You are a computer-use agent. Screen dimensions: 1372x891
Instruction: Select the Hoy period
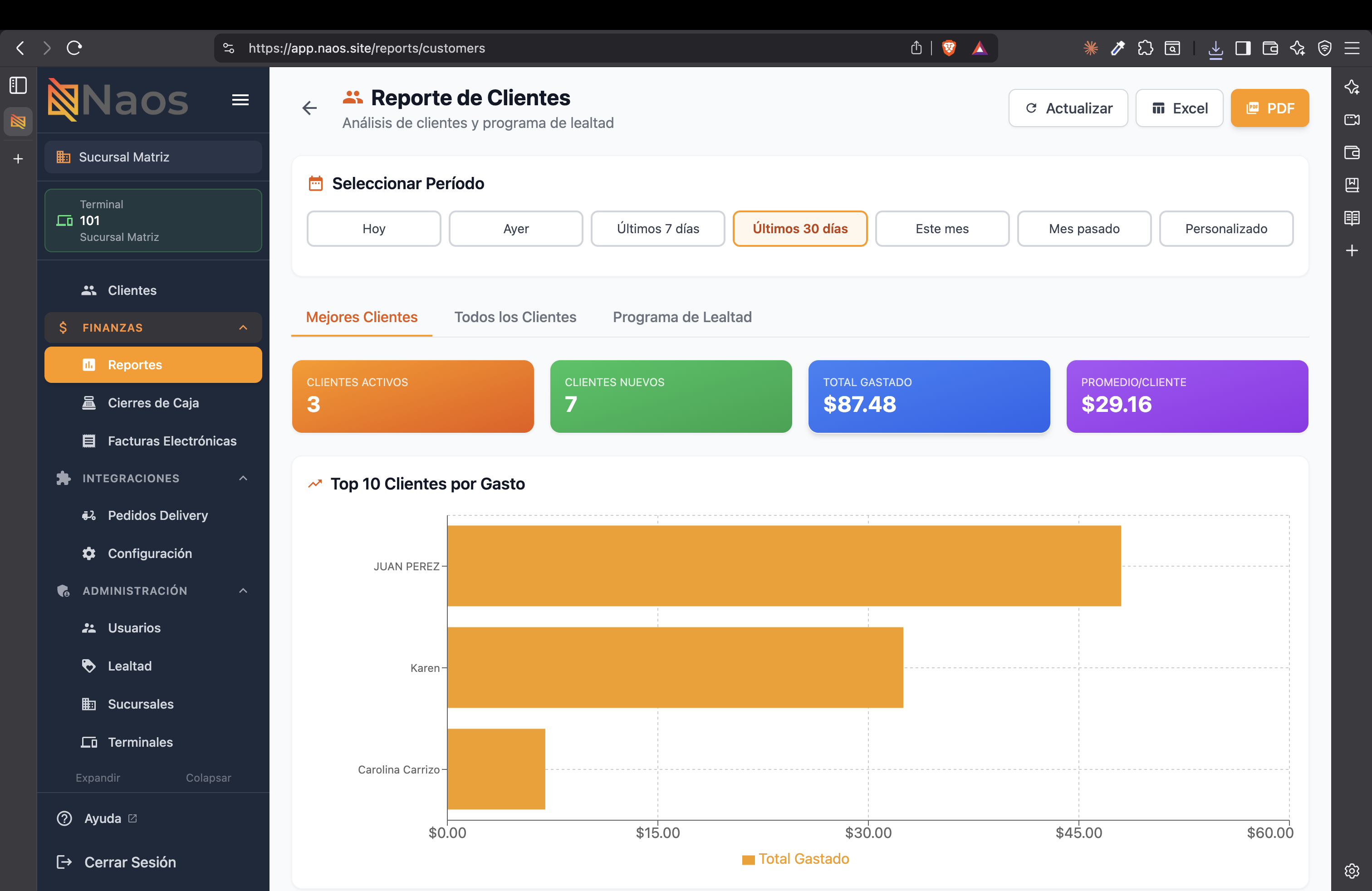373,229
